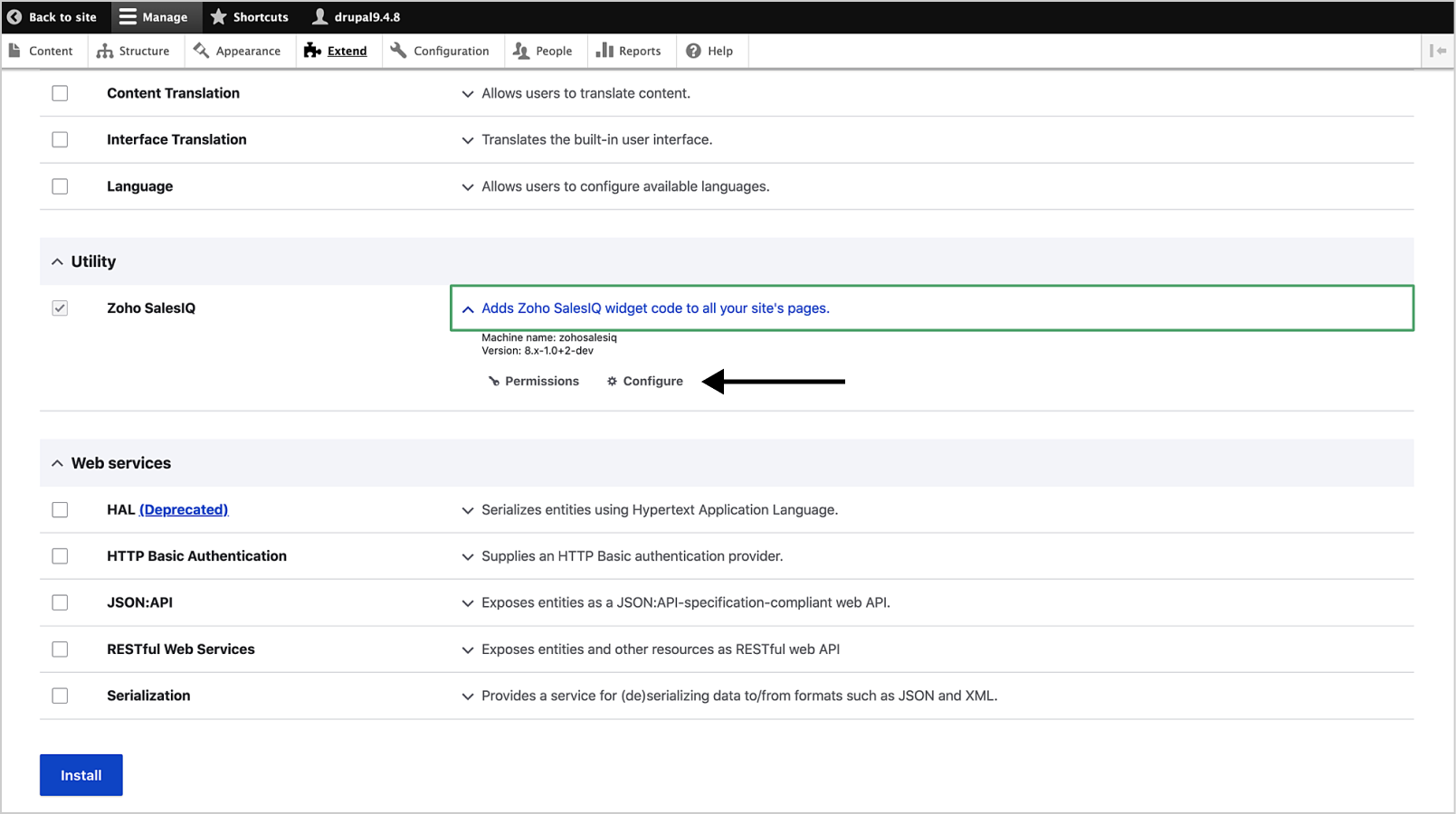Expand the Language module description
This screenshot has height=814, width=1456.
coord(468,187)
